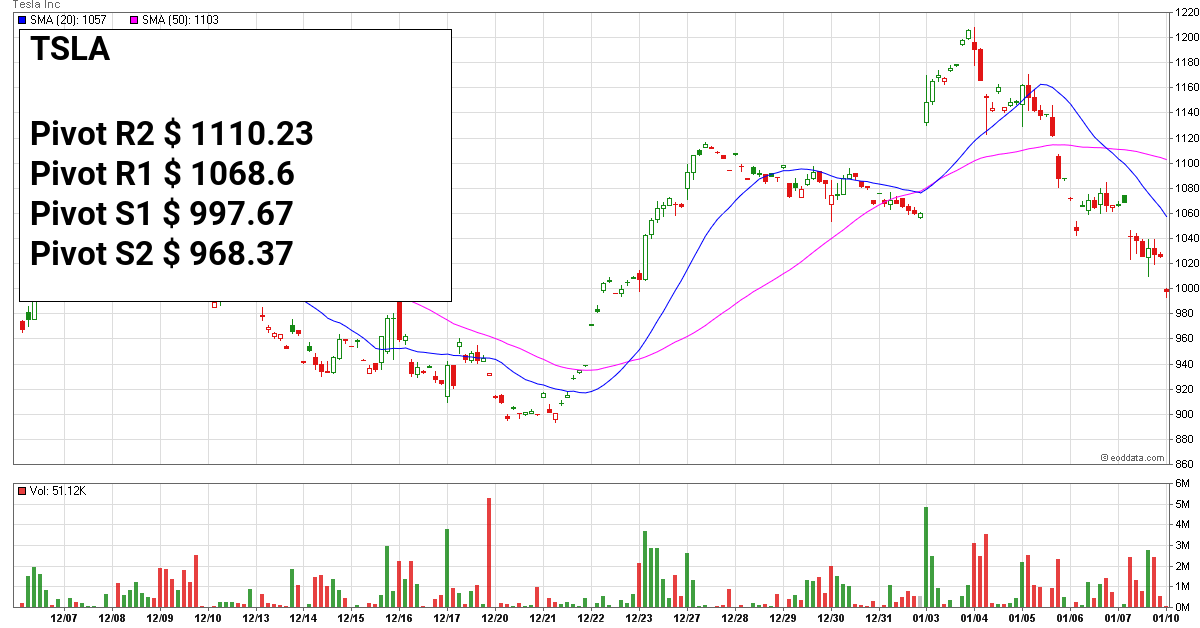The image size is (1200, 628).
Task: Click the 12/10 date axis label
Action: tap(208, 619)
